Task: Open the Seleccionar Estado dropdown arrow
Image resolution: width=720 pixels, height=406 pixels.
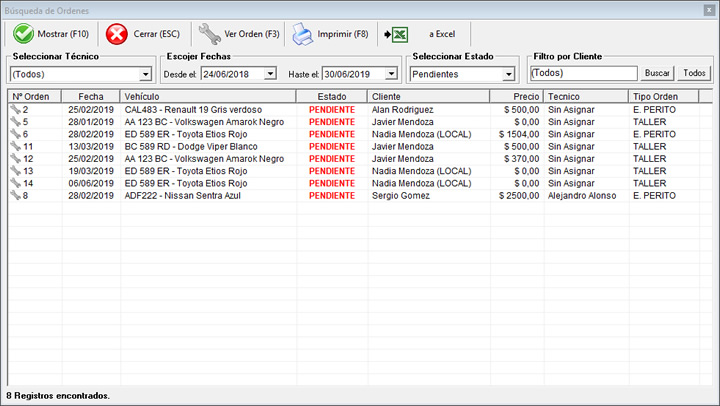Action: 508,74
